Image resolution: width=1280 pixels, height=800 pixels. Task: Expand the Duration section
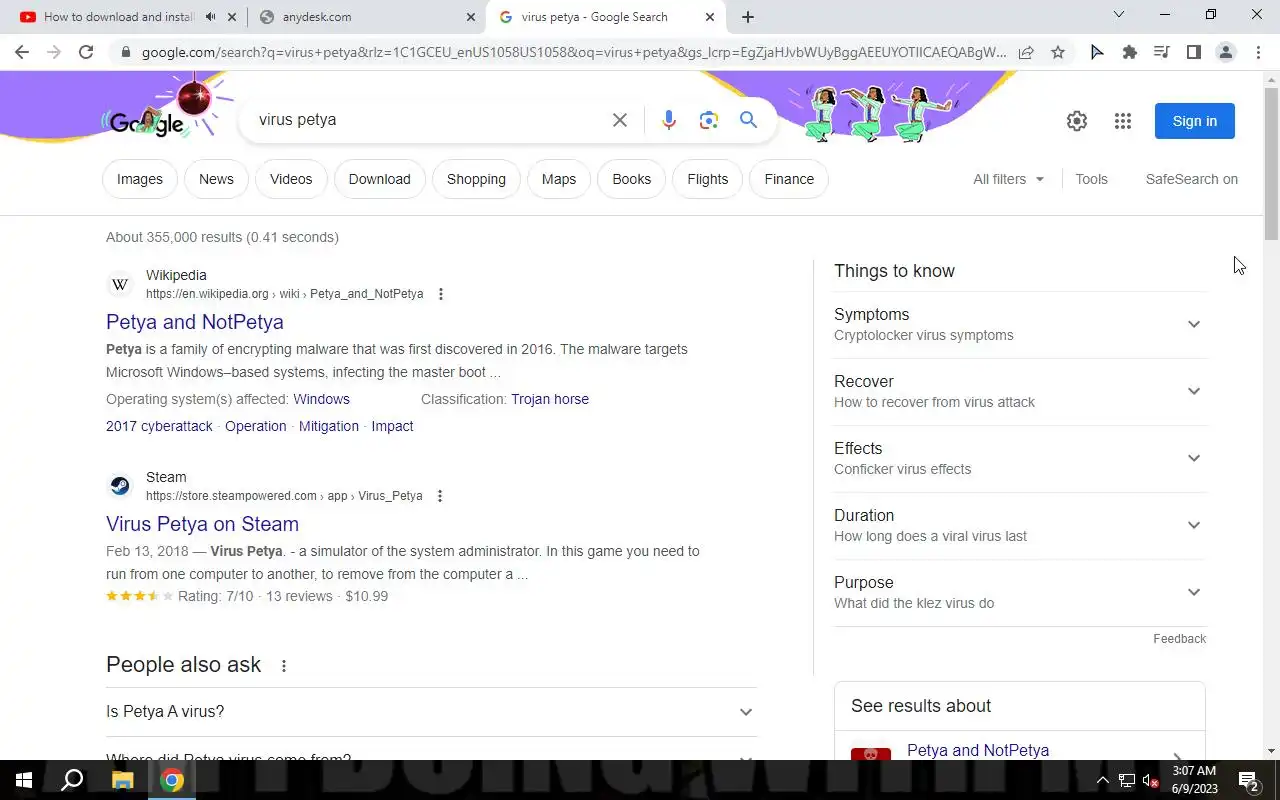click(x=1019, y=525)
